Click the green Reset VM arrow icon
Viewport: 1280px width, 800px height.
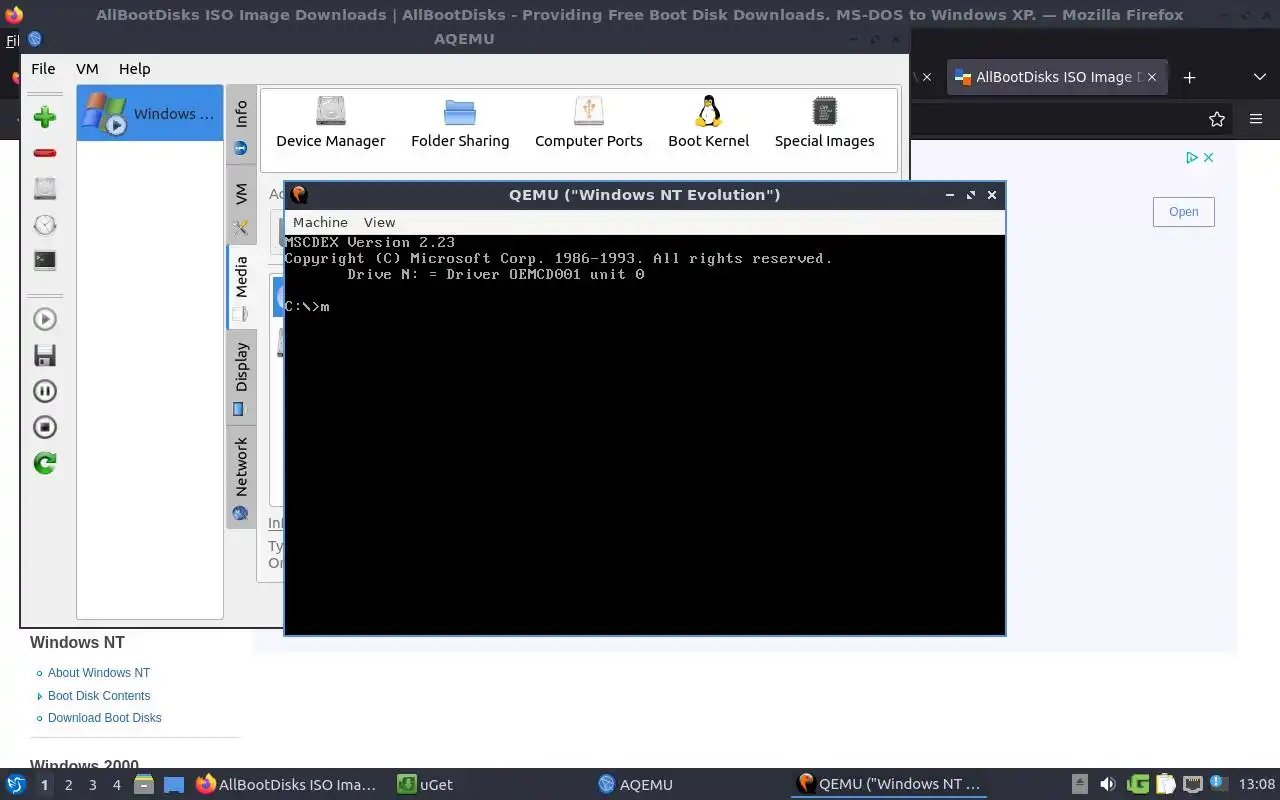(x=44, y=463)
